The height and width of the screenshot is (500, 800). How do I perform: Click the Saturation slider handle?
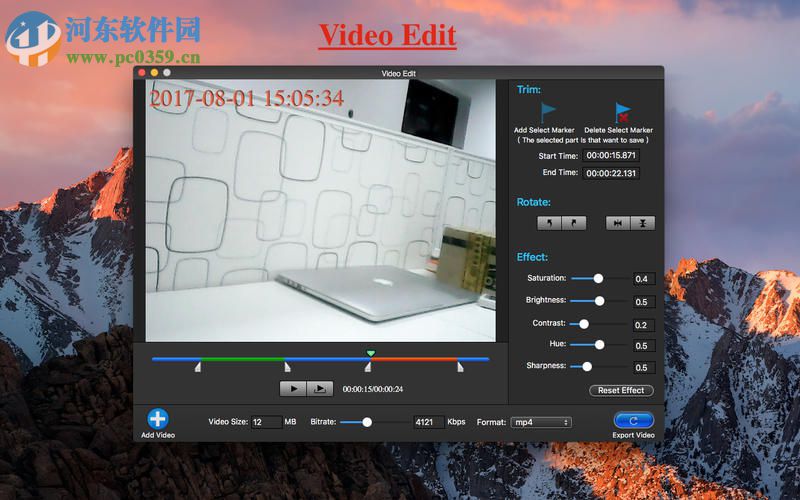pyautogui.click(x=598, y=278)
